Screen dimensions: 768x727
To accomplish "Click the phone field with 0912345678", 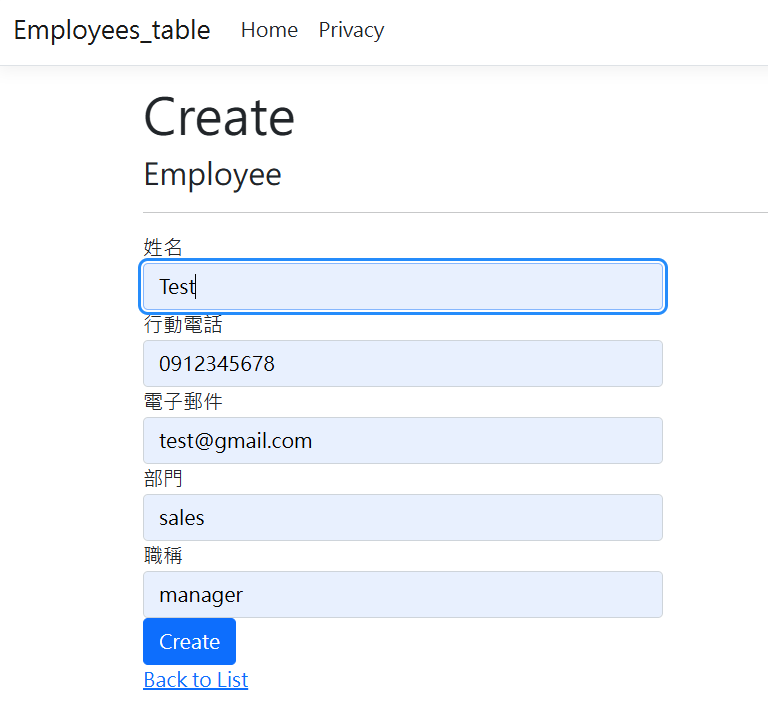I will click(x=402, y=364).
